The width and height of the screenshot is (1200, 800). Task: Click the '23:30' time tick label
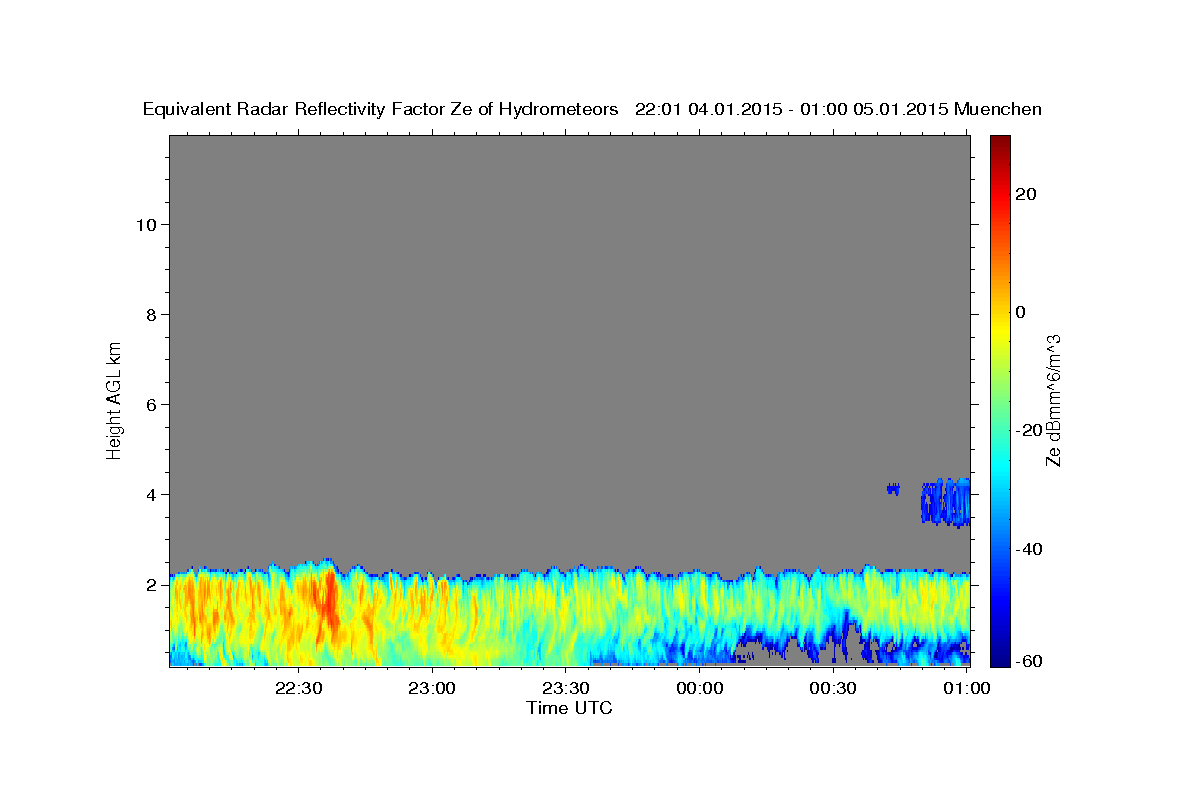[x=566, y=688]
